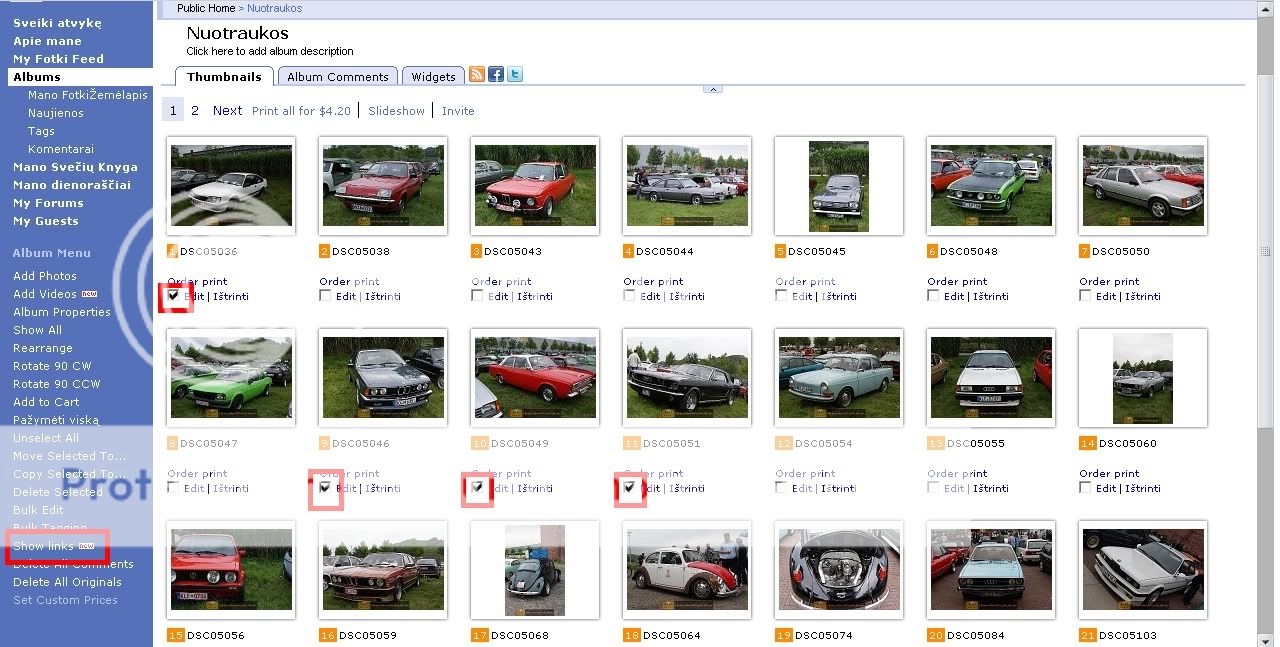Choose Add Videos in Album Menu

click(45, 294)
